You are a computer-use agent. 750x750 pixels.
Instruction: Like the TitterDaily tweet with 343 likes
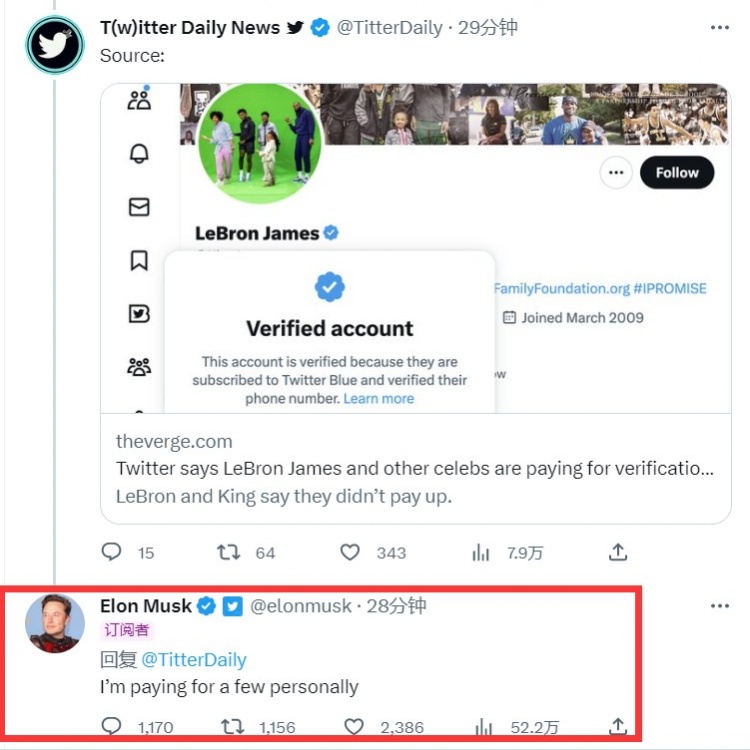click(x=350, y=552)
